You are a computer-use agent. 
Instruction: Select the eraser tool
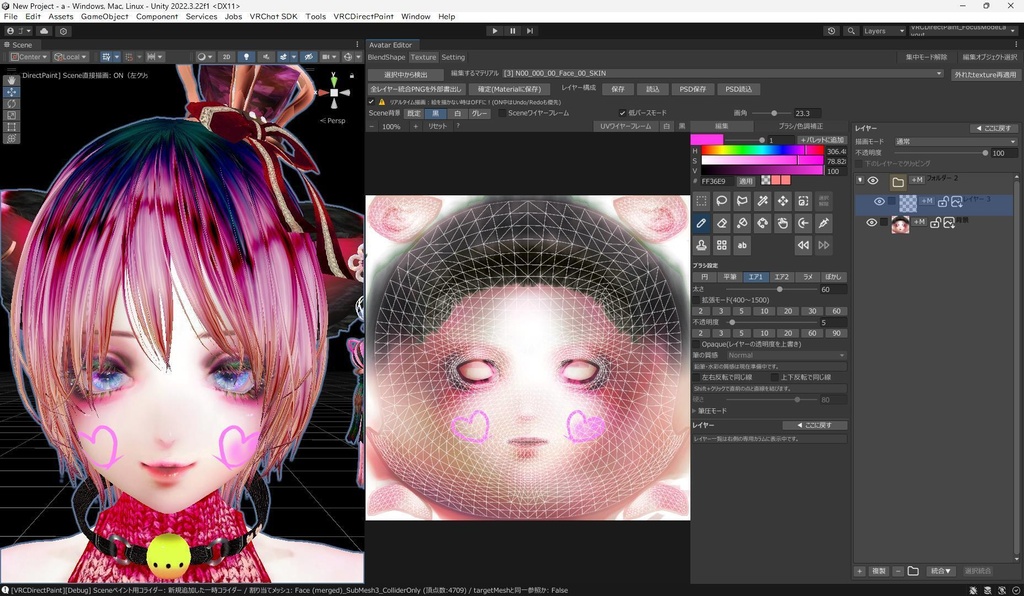722,223
